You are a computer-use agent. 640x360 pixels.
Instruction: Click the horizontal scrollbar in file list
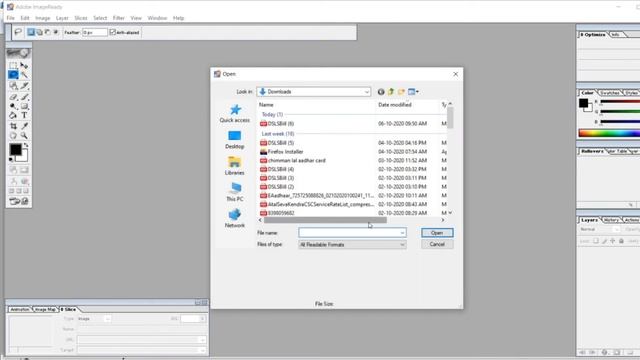(325, 220)
